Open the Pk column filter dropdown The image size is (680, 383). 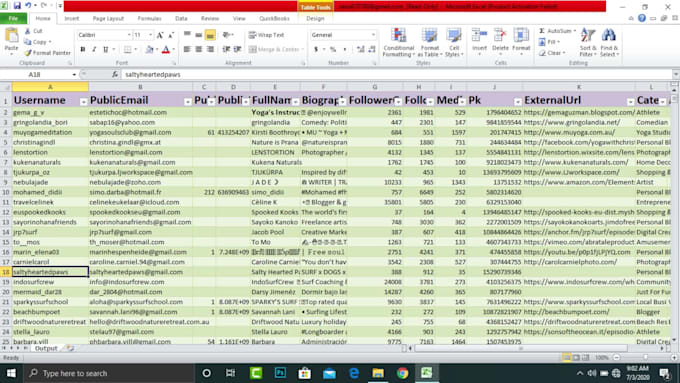517,101
